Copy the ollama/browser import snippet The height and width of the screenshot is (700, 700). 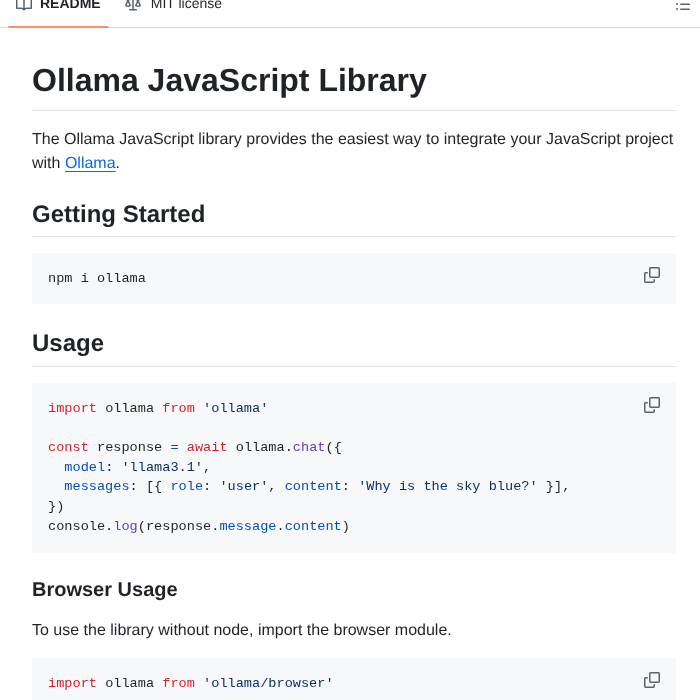coord(652,680)
